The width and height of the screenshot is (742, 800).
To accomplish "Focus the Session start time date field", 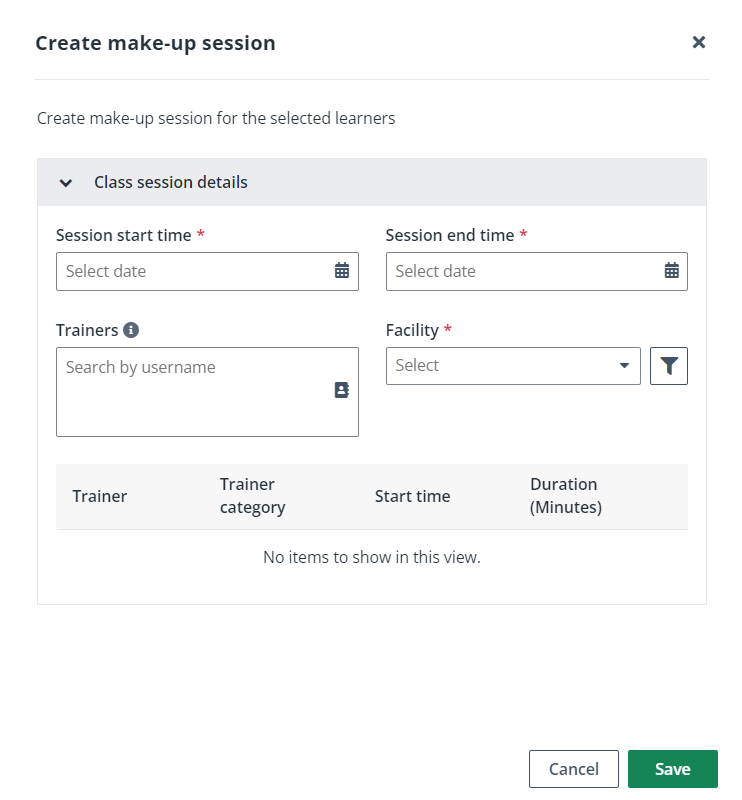I will (x=195, y=271).
